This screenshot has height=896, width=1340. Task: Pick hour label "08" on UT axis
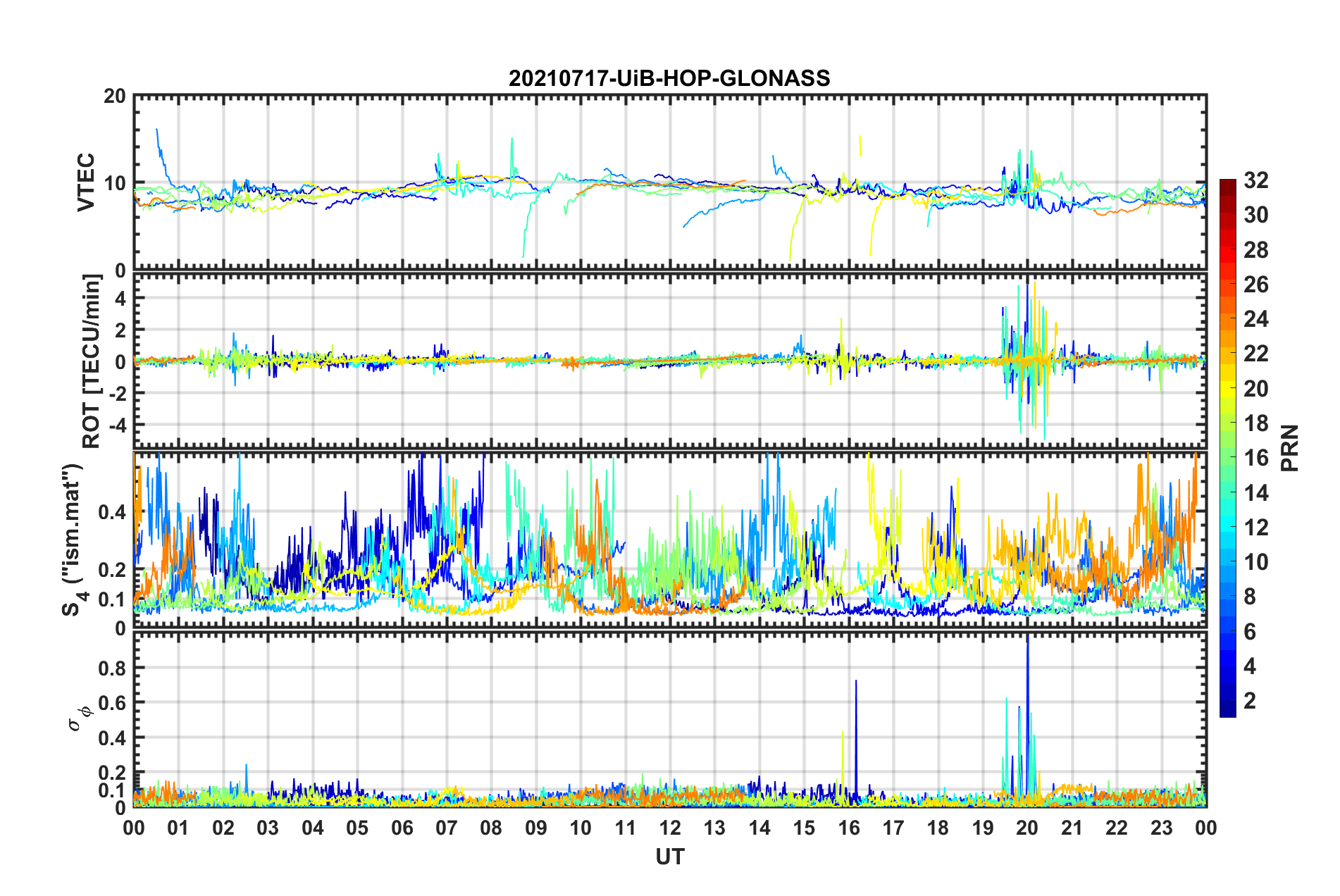click(x=491, y=828)
